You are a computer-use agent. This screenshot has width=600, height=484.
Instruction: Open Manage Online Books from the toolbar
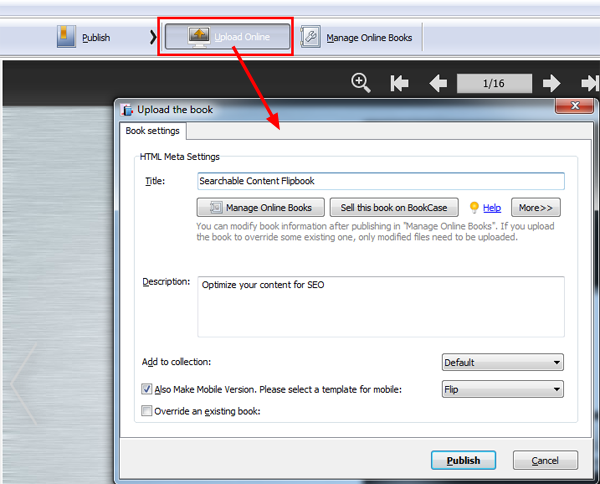click(x=357, y=37)
